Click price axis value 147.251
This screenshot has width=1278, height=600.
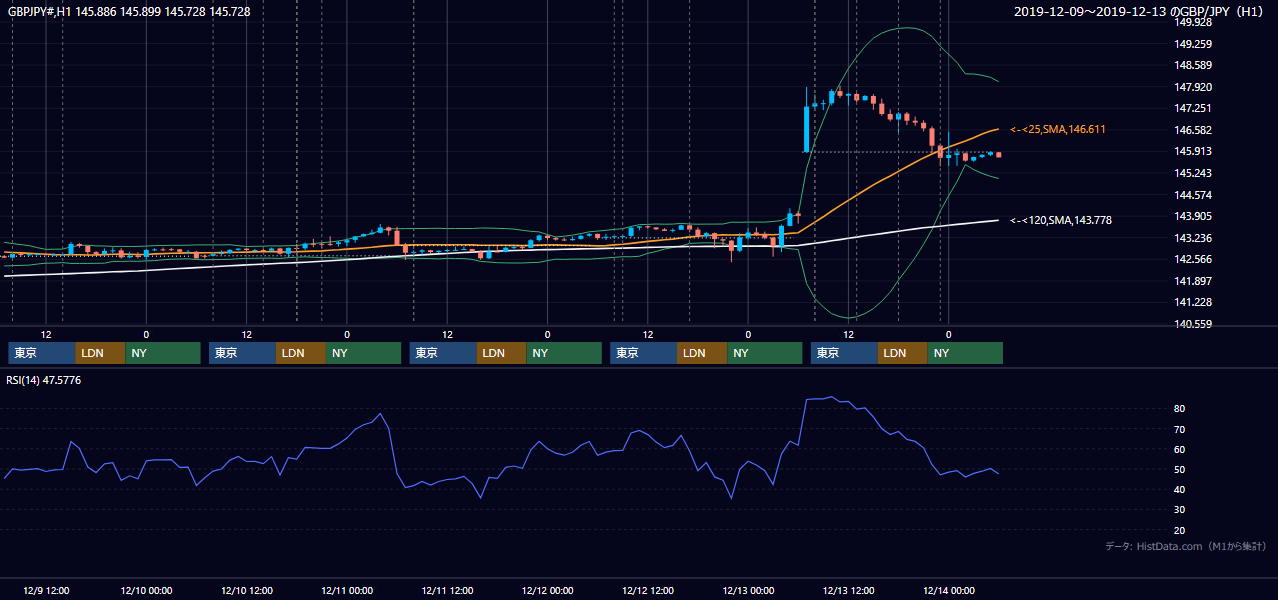coord(1192,108)
